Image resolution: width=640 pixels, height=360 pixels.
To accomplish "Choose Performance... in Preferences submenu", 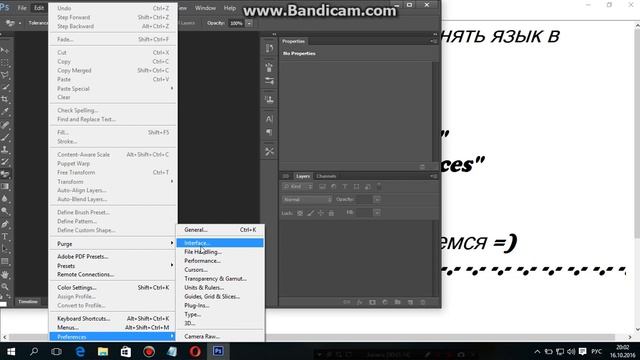I will pos(220,261).
